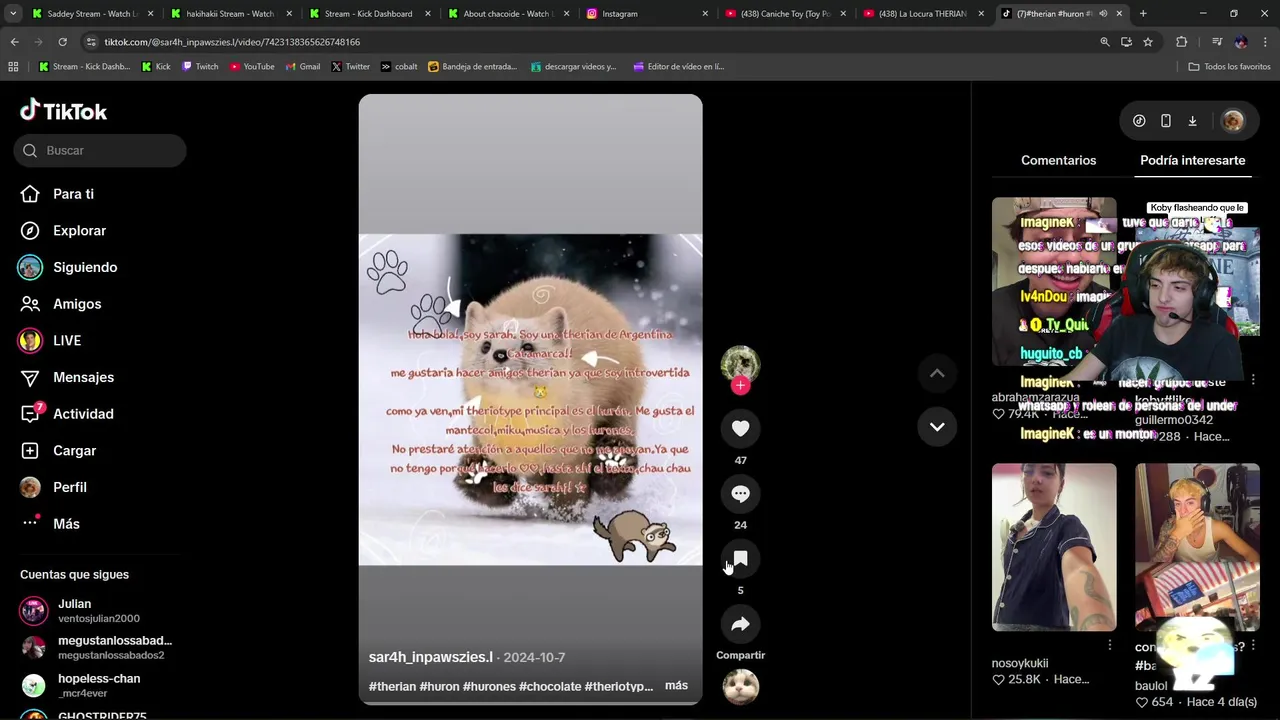
Task: Like the video with heart icon
Action: tap(740, 428)
